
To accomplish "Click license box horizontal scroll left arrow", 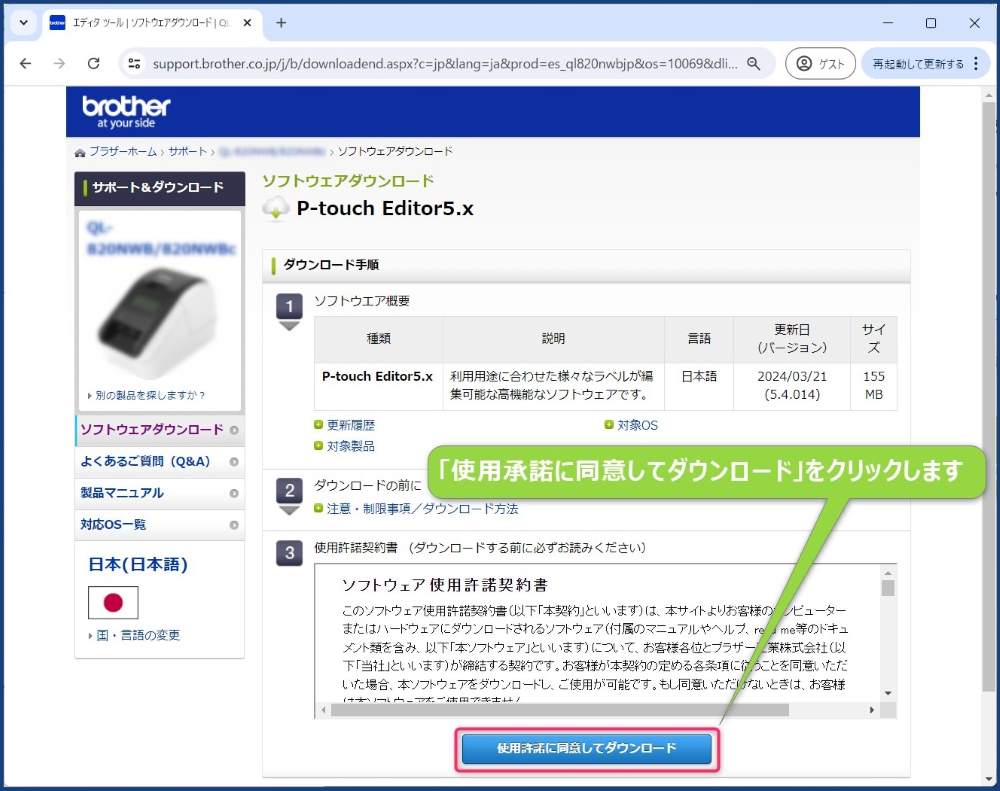I will tap(323, 709).
